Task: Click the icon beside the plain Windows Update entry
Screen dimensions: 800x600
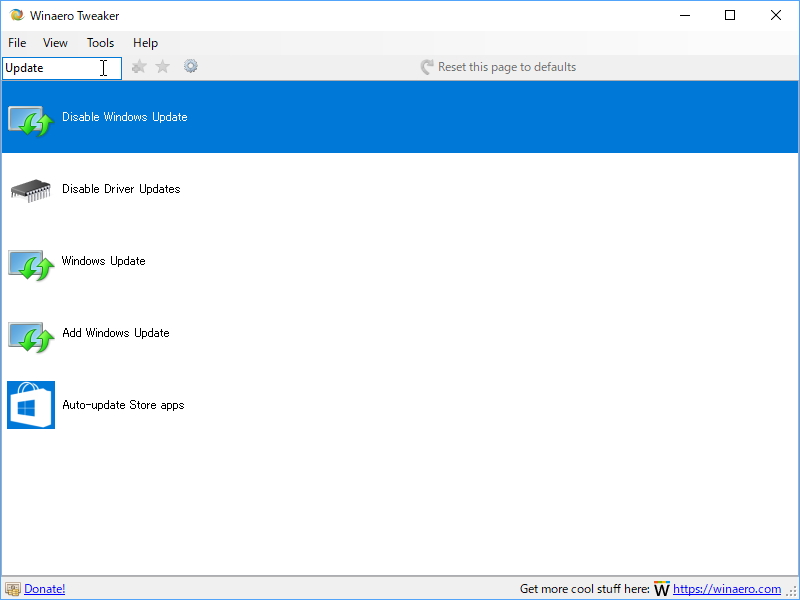Action: 31,265
